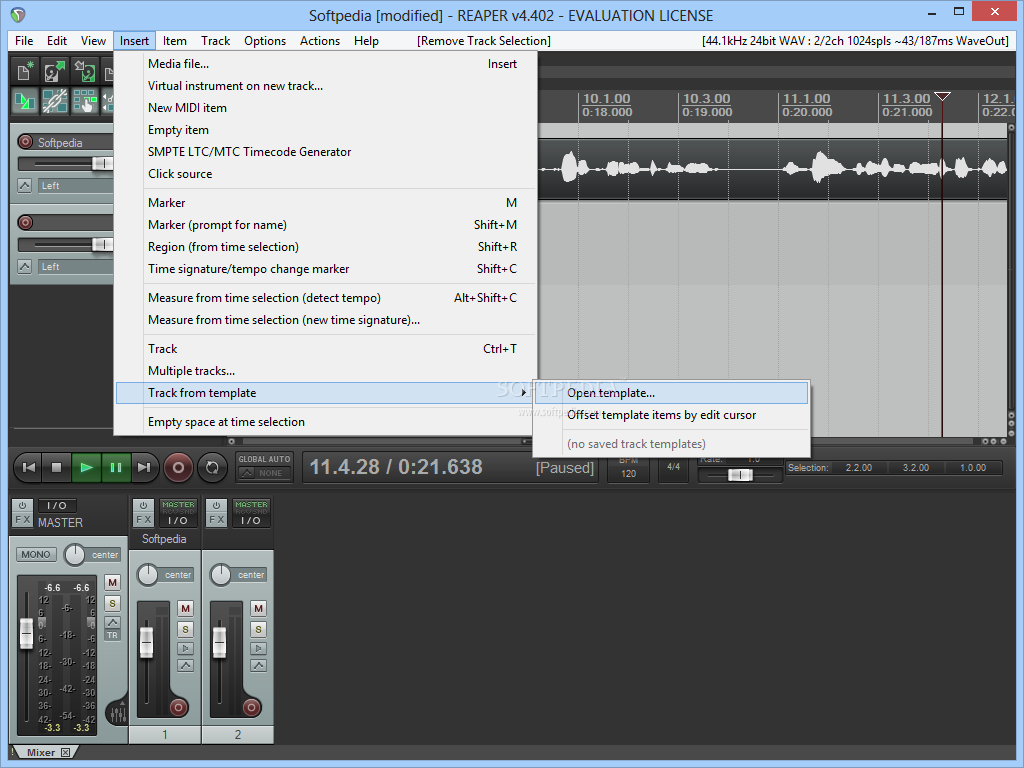The height and width of the screenshot is (768, 1024).
Task: Close the Mixer docker tab
Action: pos(65,752)
